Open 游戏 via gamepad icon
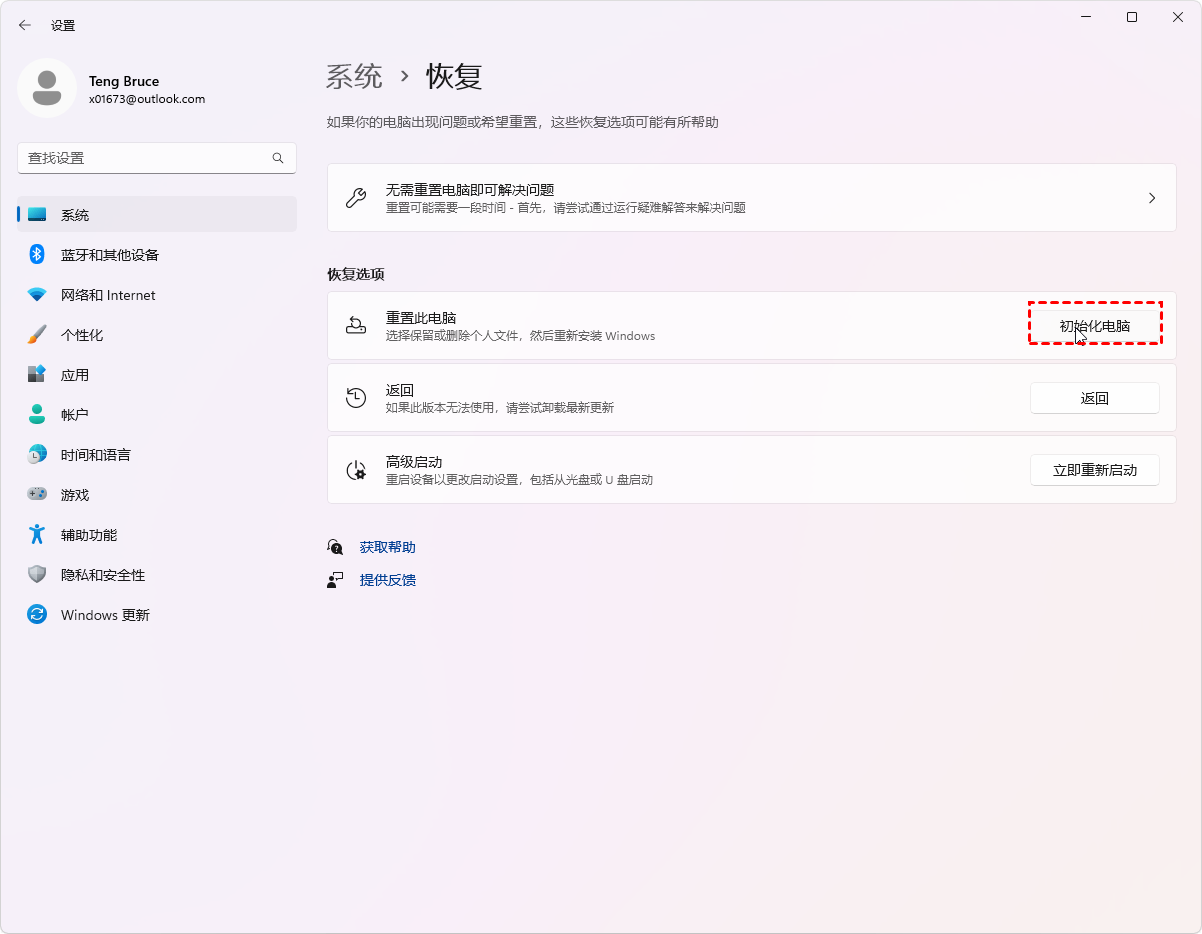 [37, 495]
